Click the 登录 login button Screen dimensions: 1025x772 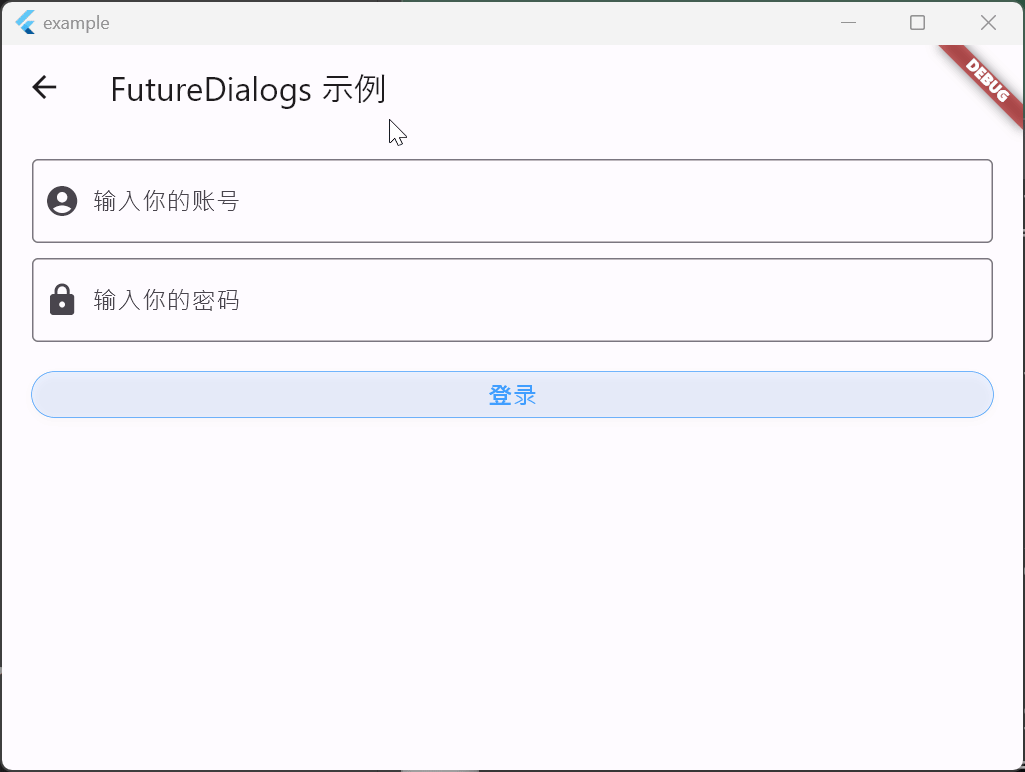(512, 395)
